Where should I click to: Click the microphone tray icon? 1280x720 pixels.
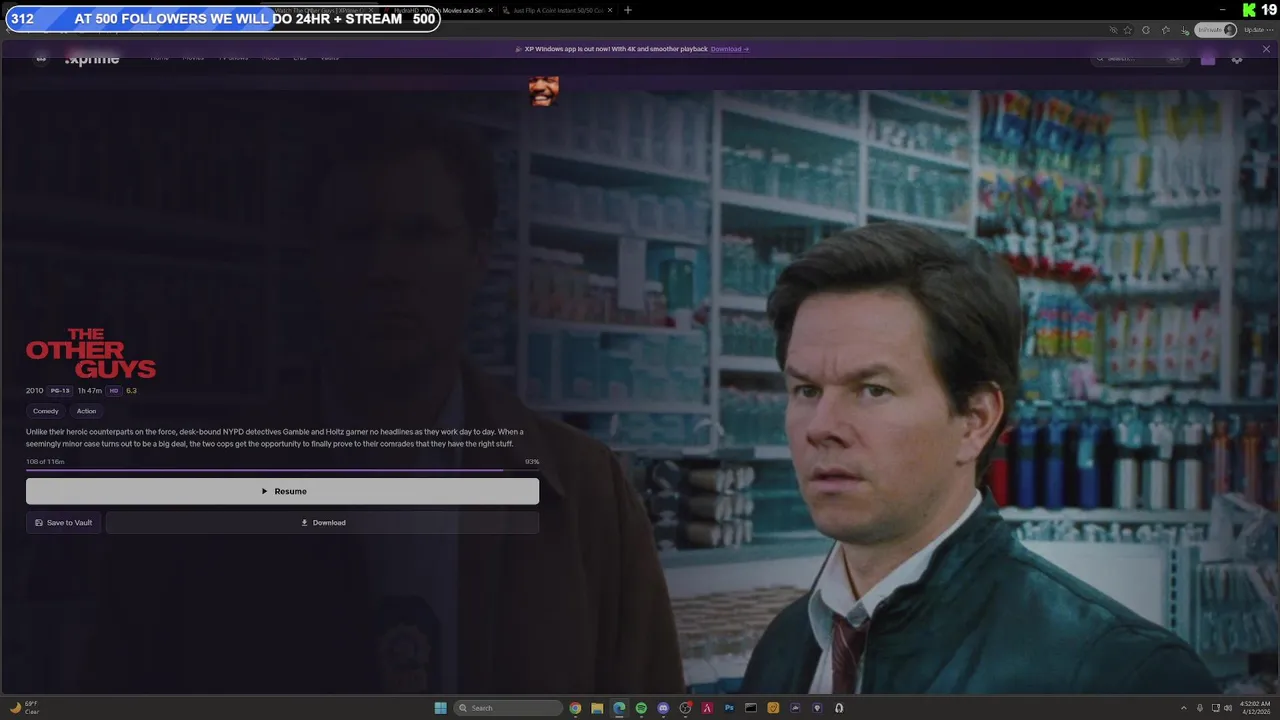1200,708
